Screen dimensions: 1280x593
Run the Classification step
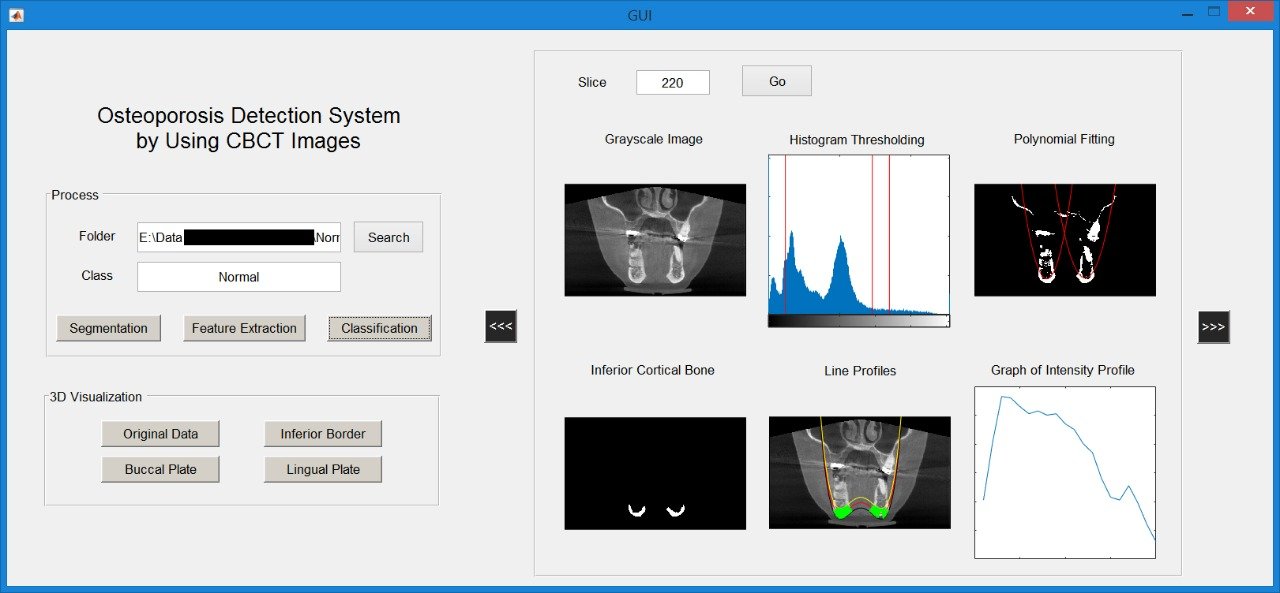[379, 328]
